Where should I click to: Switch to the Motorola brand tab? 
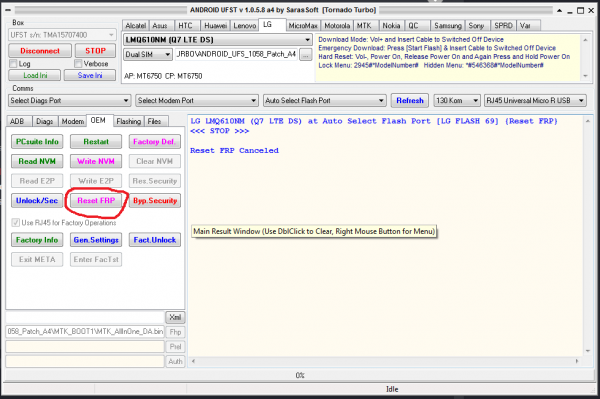pyautogui.click(x=337, y=26)
